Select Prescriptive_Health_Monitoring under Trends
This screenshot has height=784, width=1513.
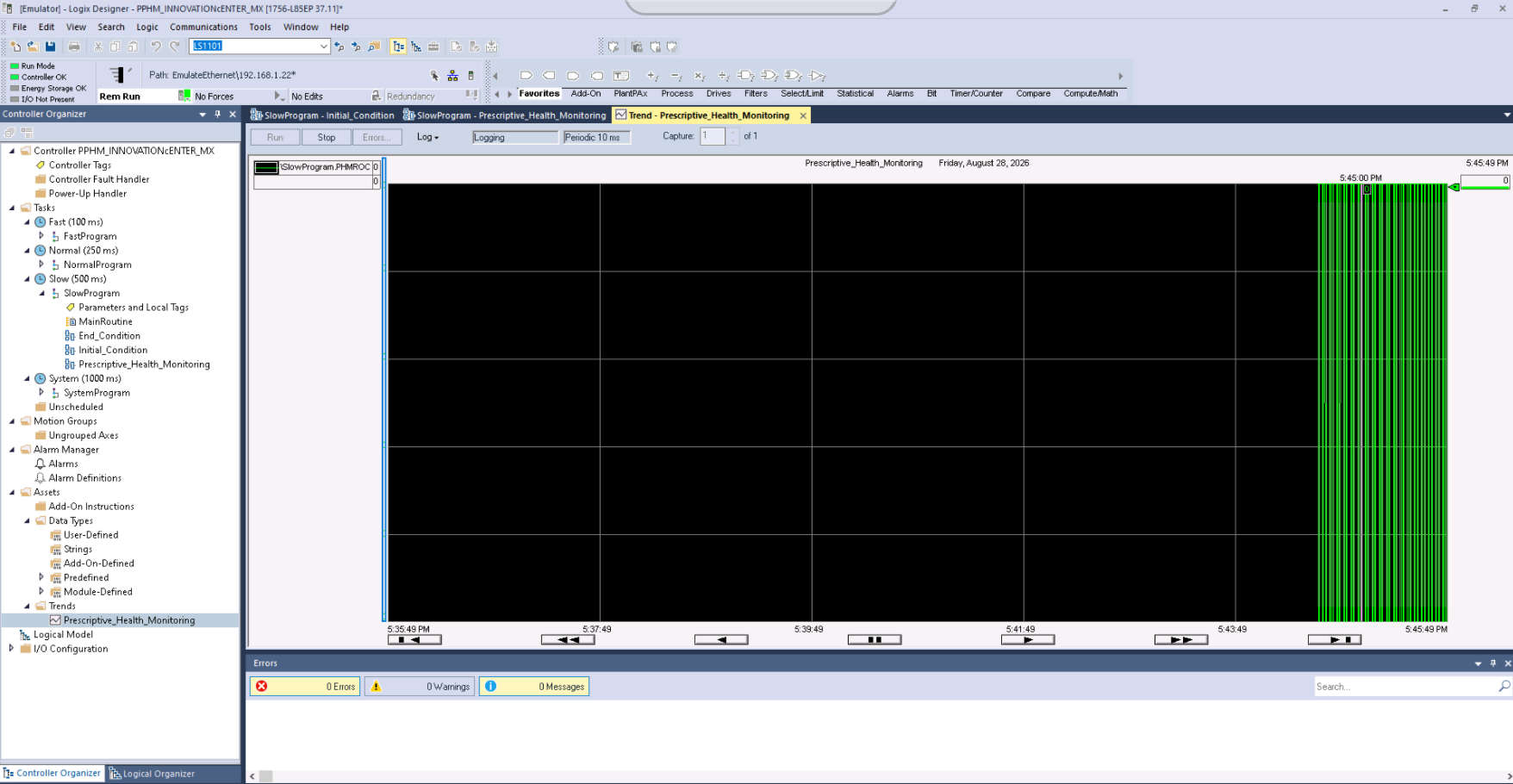point(128,620)
